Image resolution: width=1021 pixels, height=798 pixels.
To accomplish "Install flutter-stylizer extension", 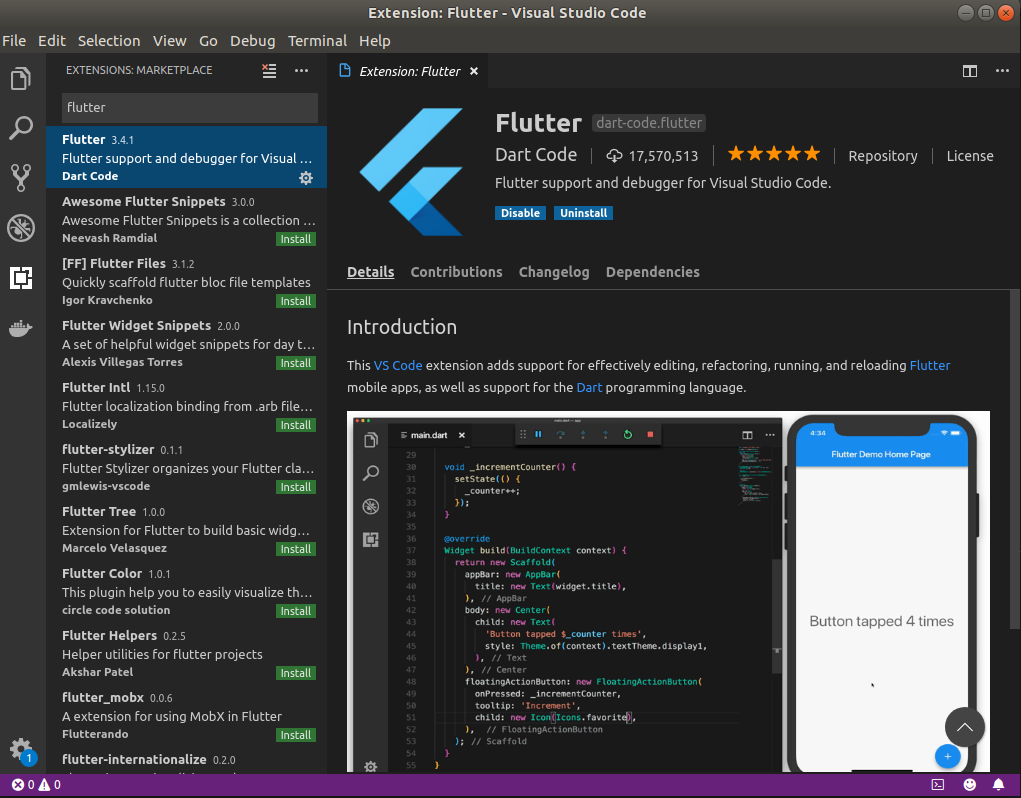I will pos(296,487).
